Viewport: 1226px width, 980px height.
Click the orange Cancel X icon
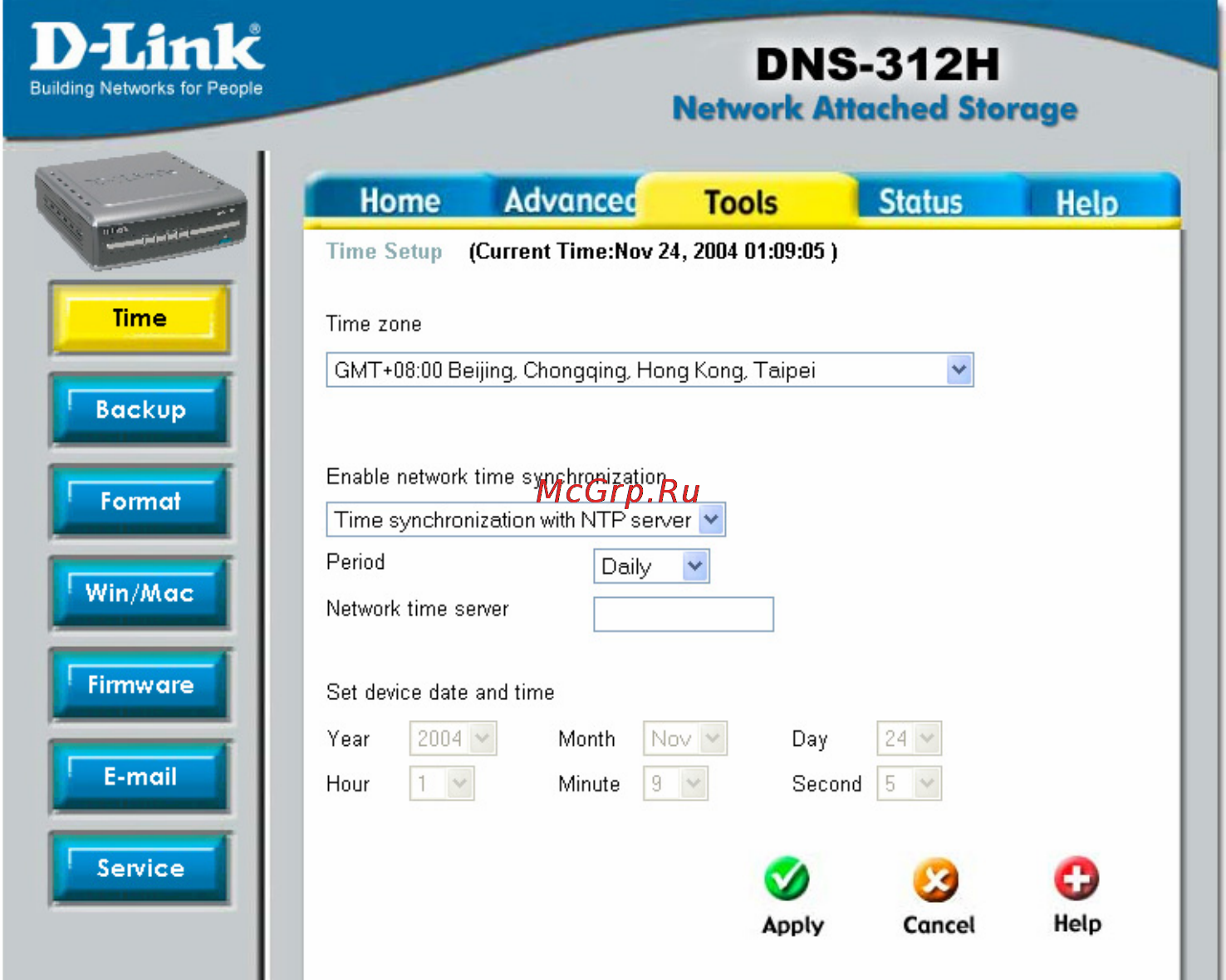(x=935, y=880)
